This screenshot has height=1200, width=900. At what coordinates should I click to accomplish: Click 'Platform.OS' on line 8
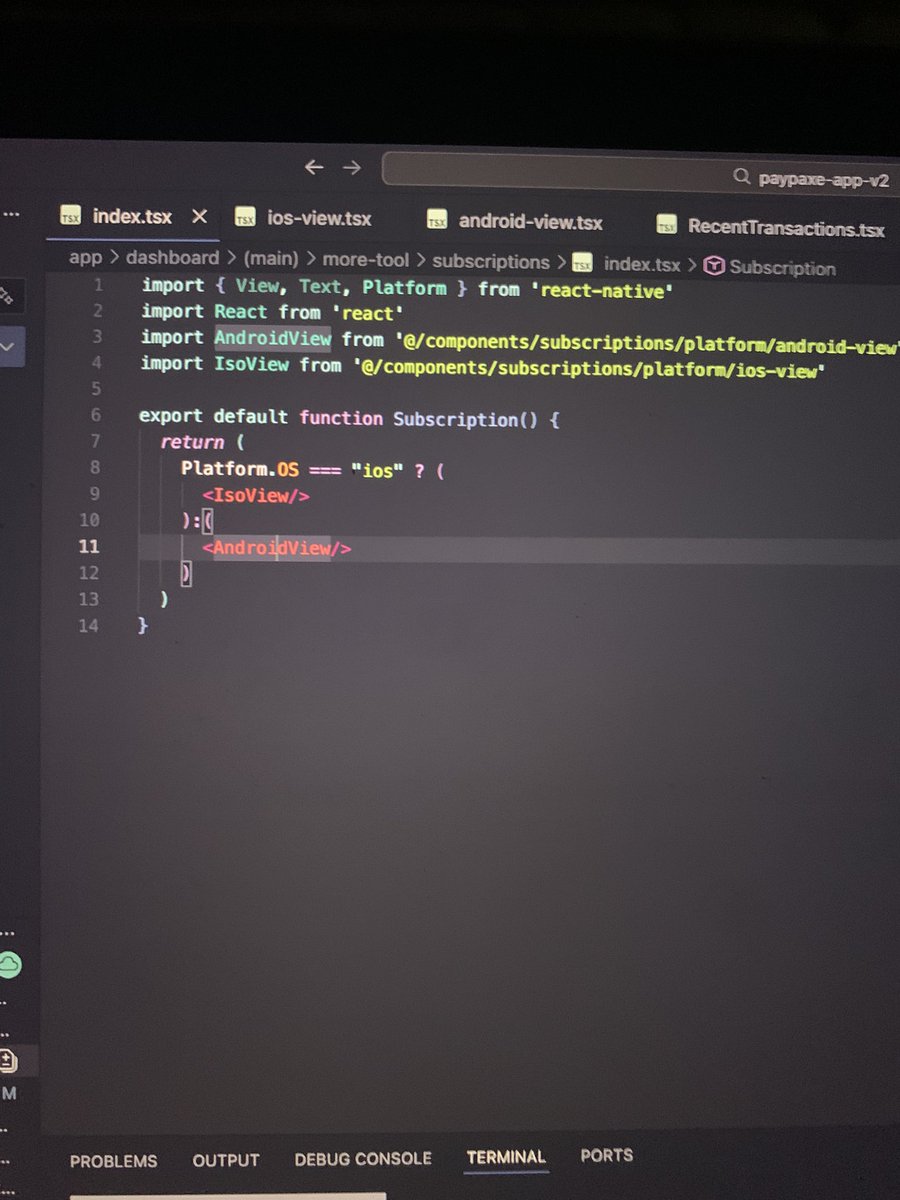click(240, 468)
